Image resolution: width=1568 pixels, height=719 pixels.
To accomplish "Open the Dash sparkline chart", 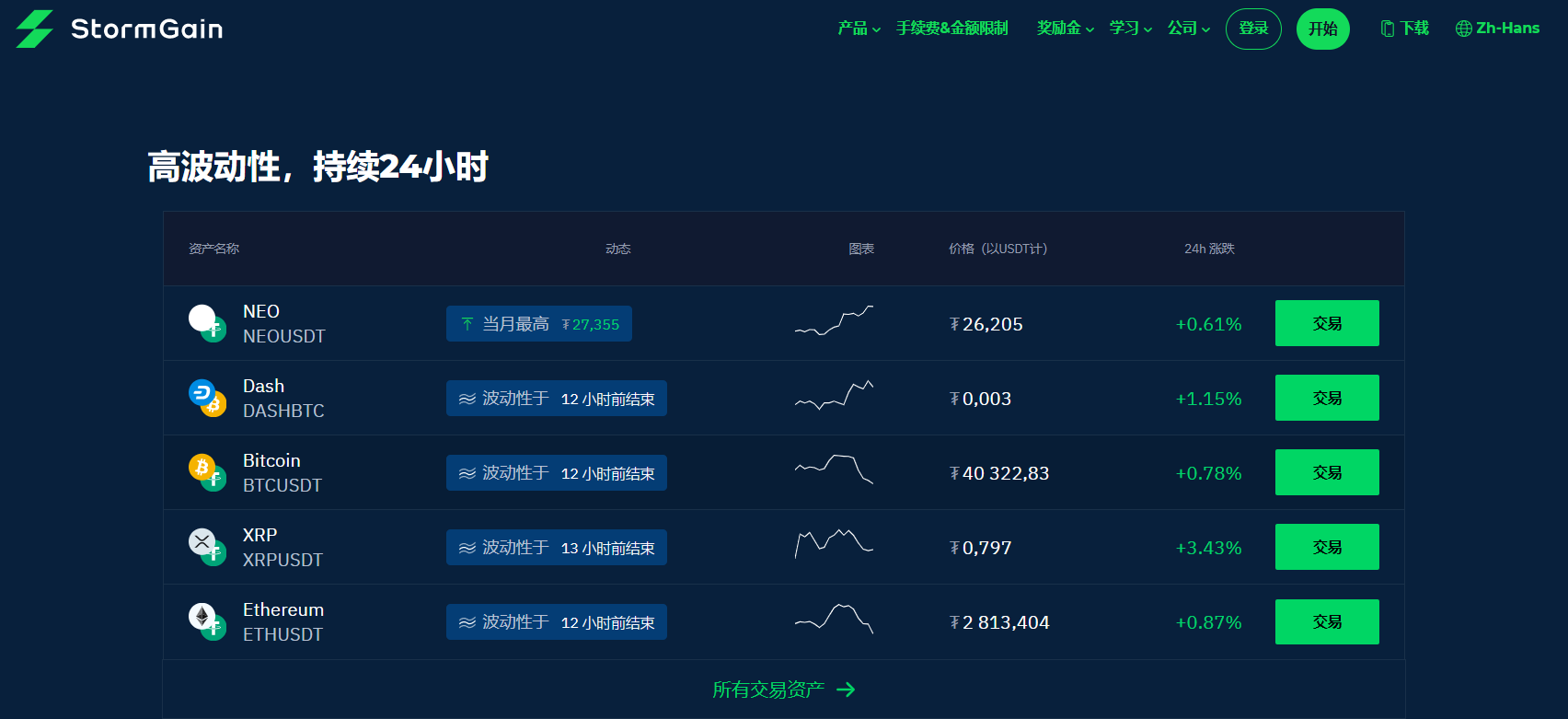I will point(834,395).
